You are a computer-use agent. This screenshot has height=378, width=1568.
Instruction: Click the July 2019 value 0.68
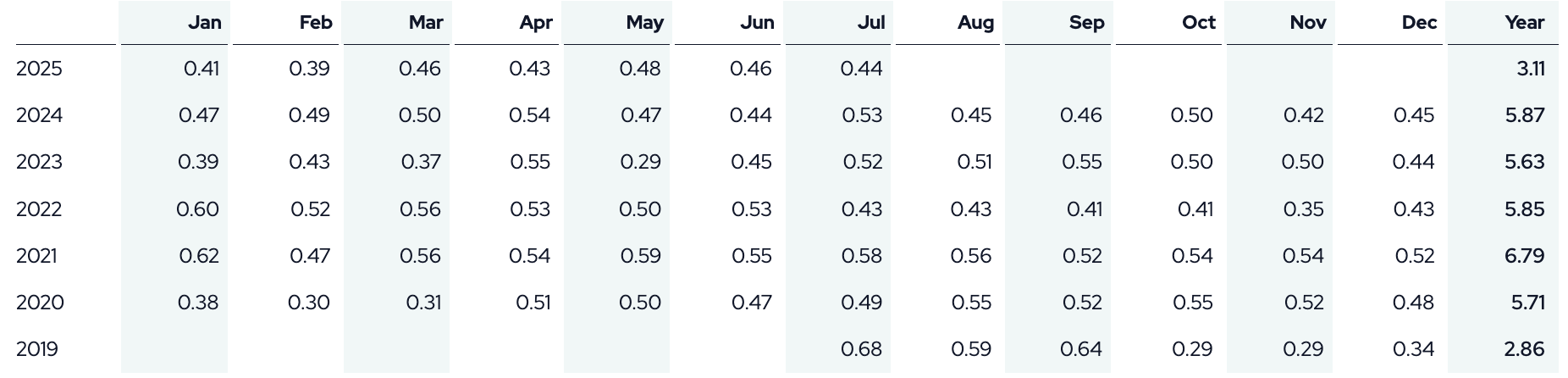click(862, 349)
